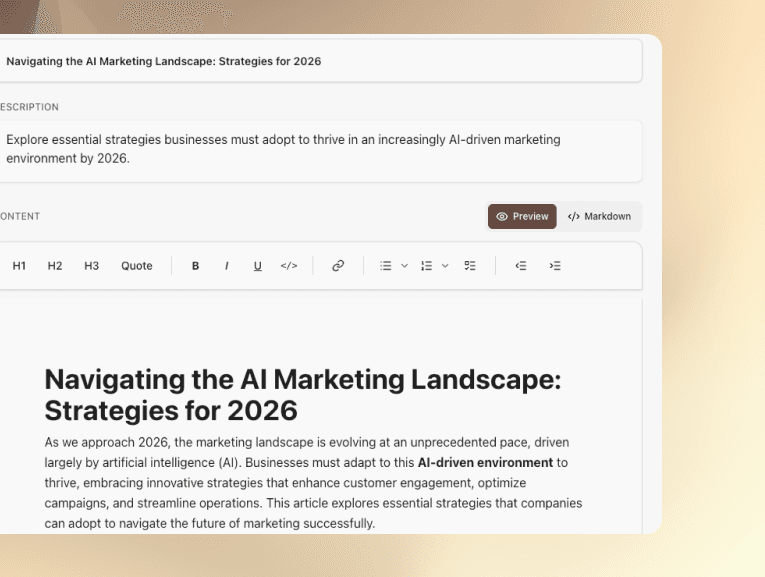Toggle bold formatting
Image resolution: width=765 pixels, height=577 pixels.
195,266
